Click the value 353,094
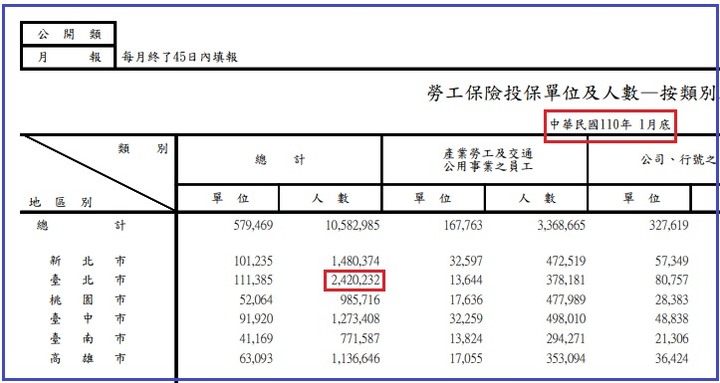The width and height of the screenshot is (720, 383). tap(566, 358)
